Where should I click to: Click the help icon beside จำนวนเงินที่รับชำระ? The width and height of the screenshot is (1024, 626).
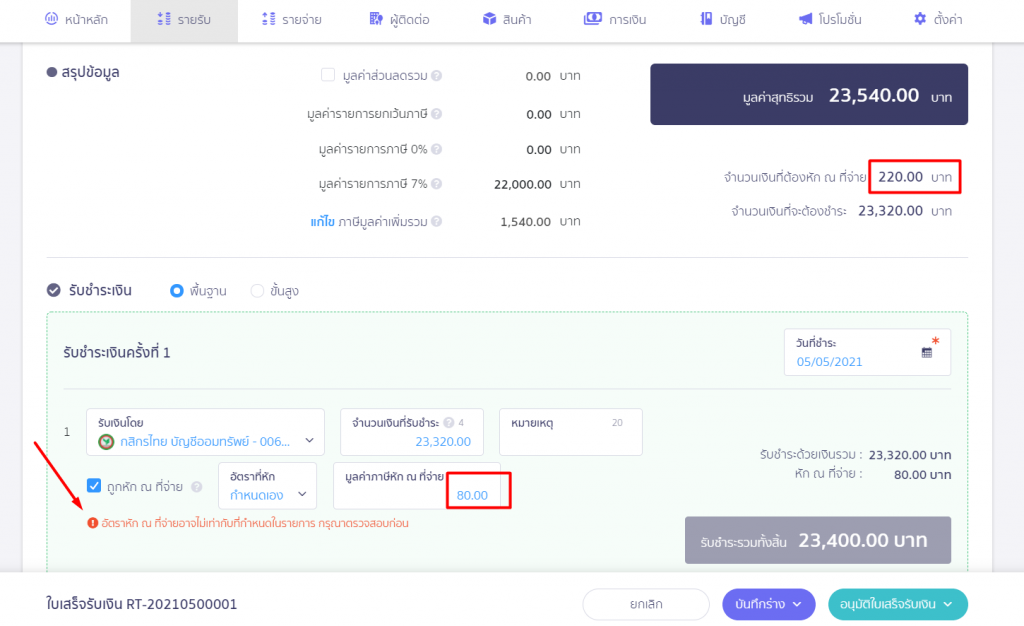(449, 422)
